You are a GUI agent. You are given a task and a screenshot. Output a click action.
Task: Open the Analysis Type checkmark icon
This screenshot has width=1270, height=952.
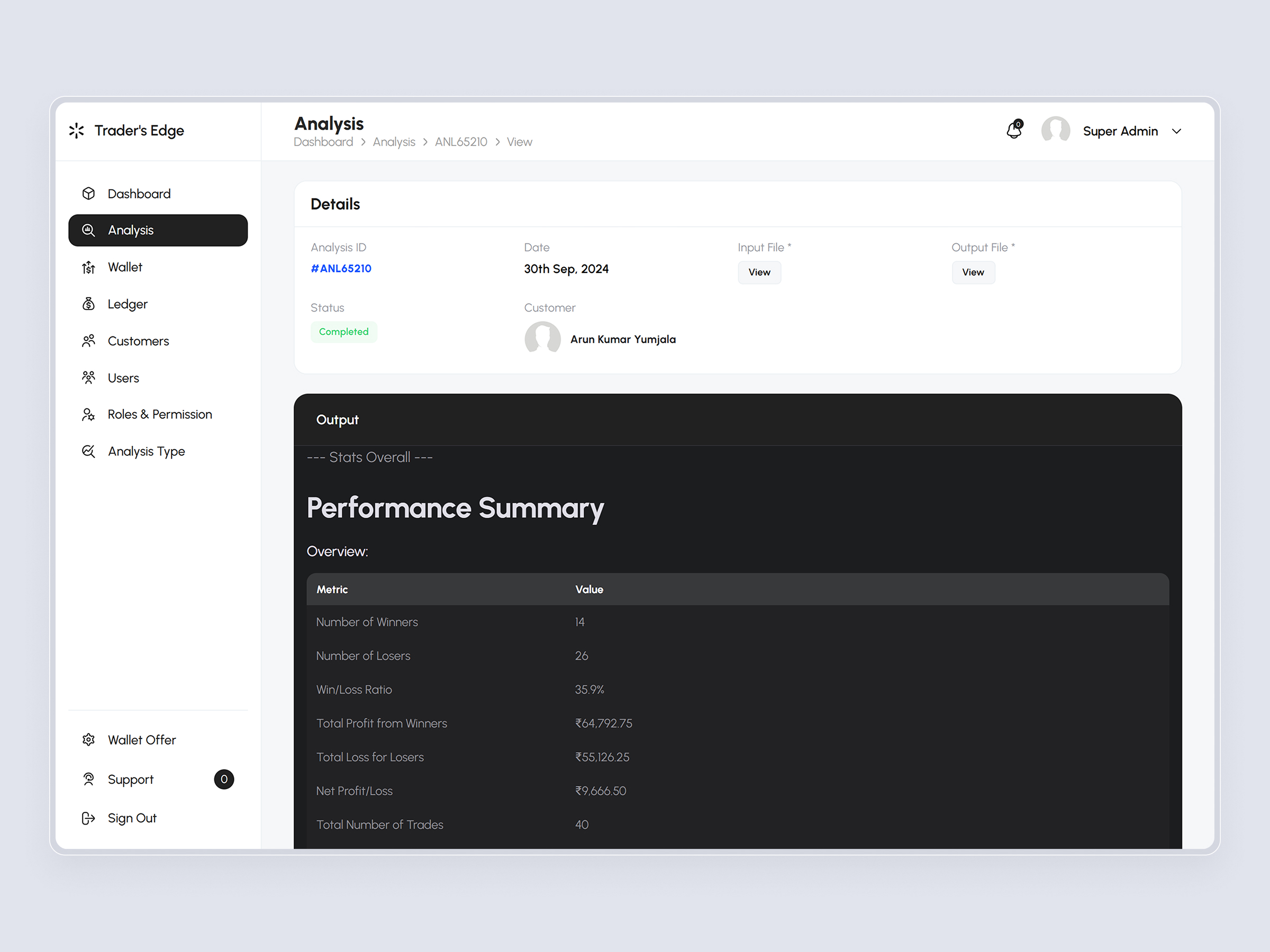[89, 451]
